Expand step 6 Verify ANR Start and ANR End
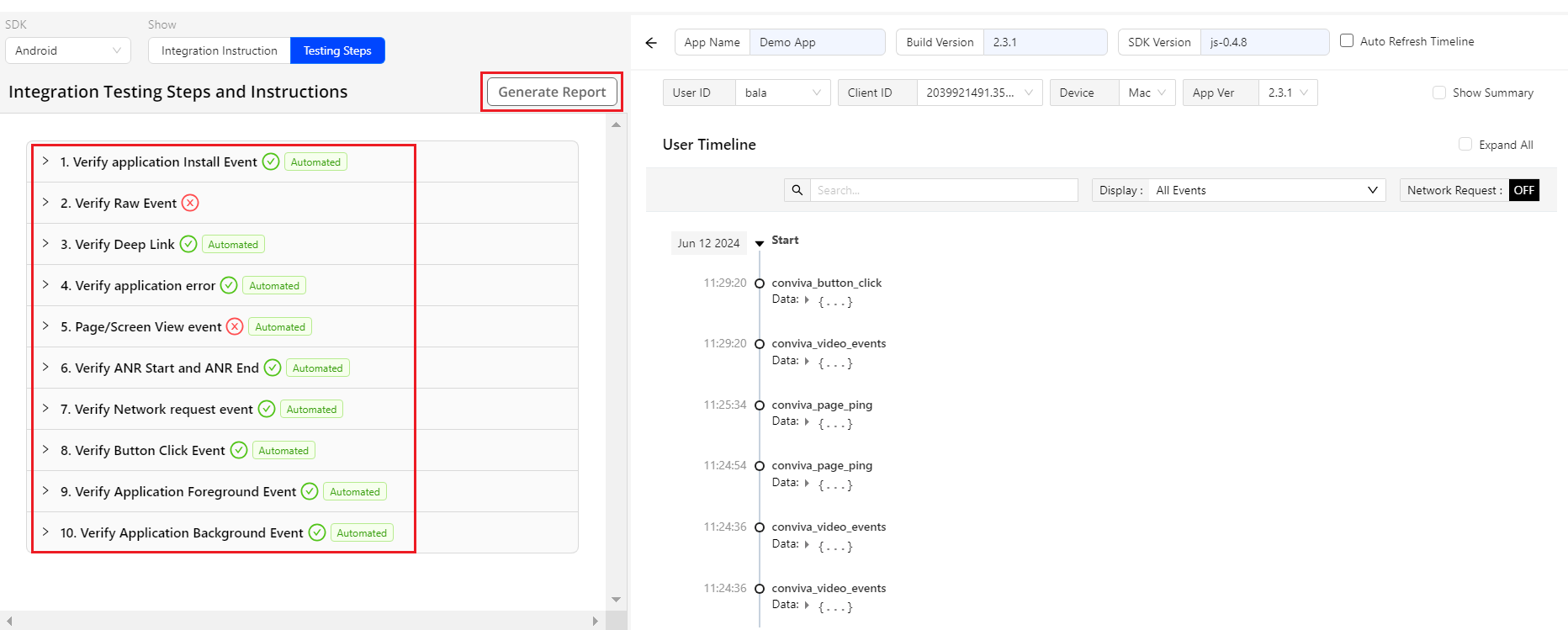Image resolution: width=1568 pixels, height=630 pixels. pos(45,367)
